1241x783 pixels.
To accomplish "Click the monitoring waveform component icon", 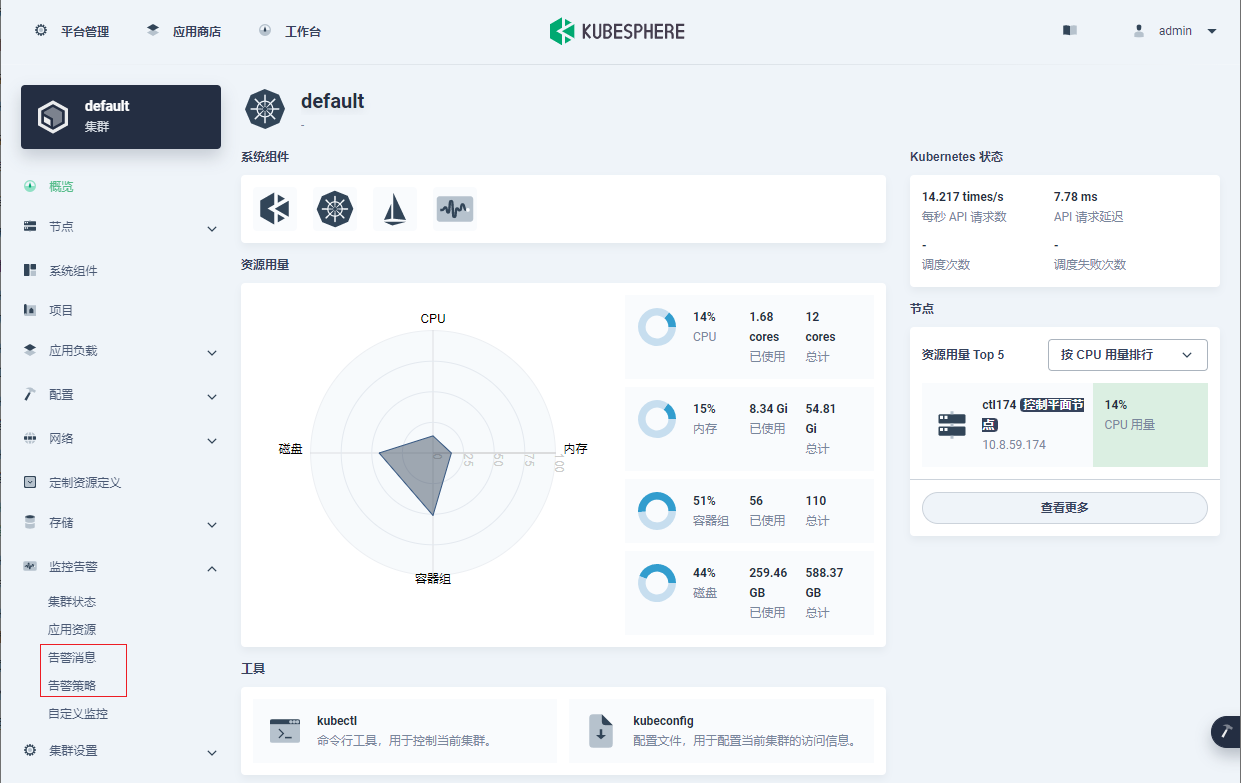I will coord(455,209).
